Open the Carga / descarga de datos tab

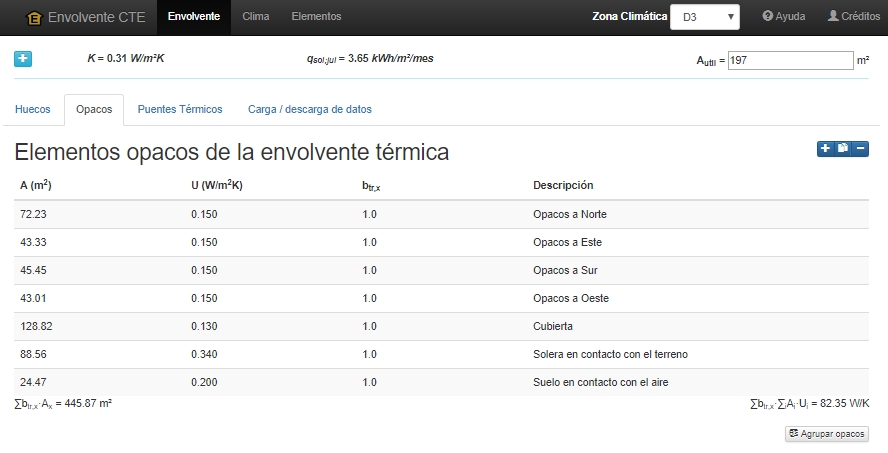310,109
